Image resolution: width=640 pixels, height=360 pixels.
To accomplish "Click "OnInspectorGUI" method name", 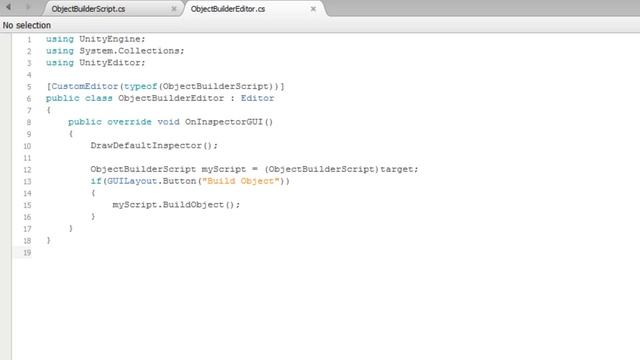I will [224, 122].
